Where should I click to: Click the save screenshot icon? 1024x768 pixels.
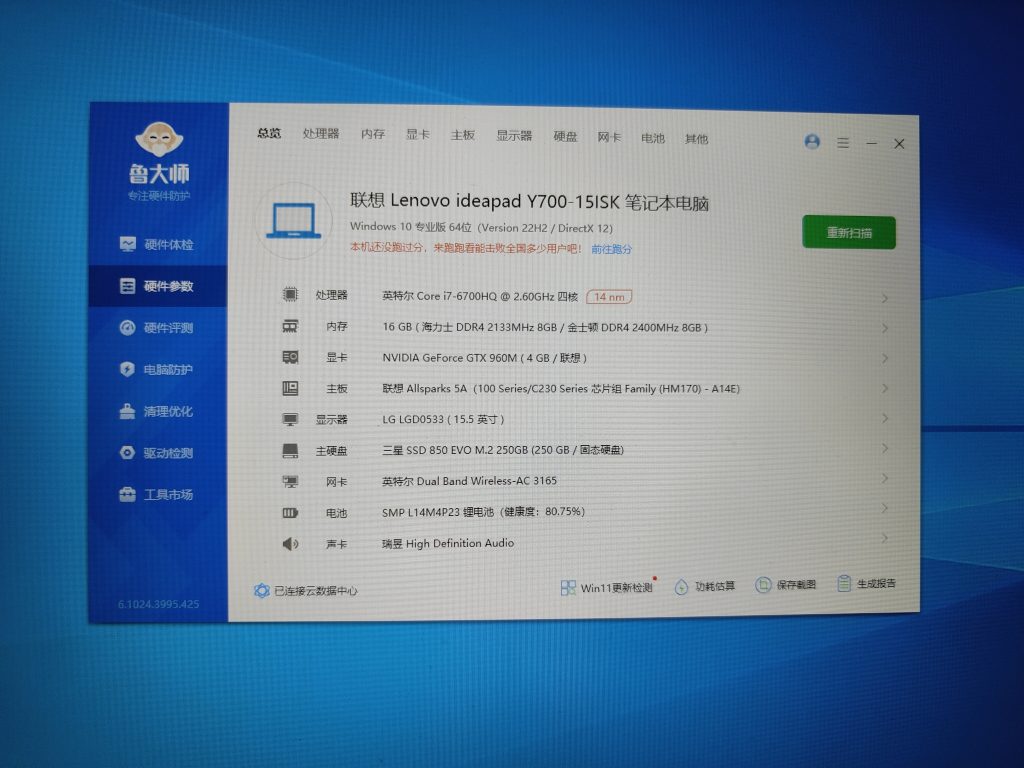click(x=763, y=585)
